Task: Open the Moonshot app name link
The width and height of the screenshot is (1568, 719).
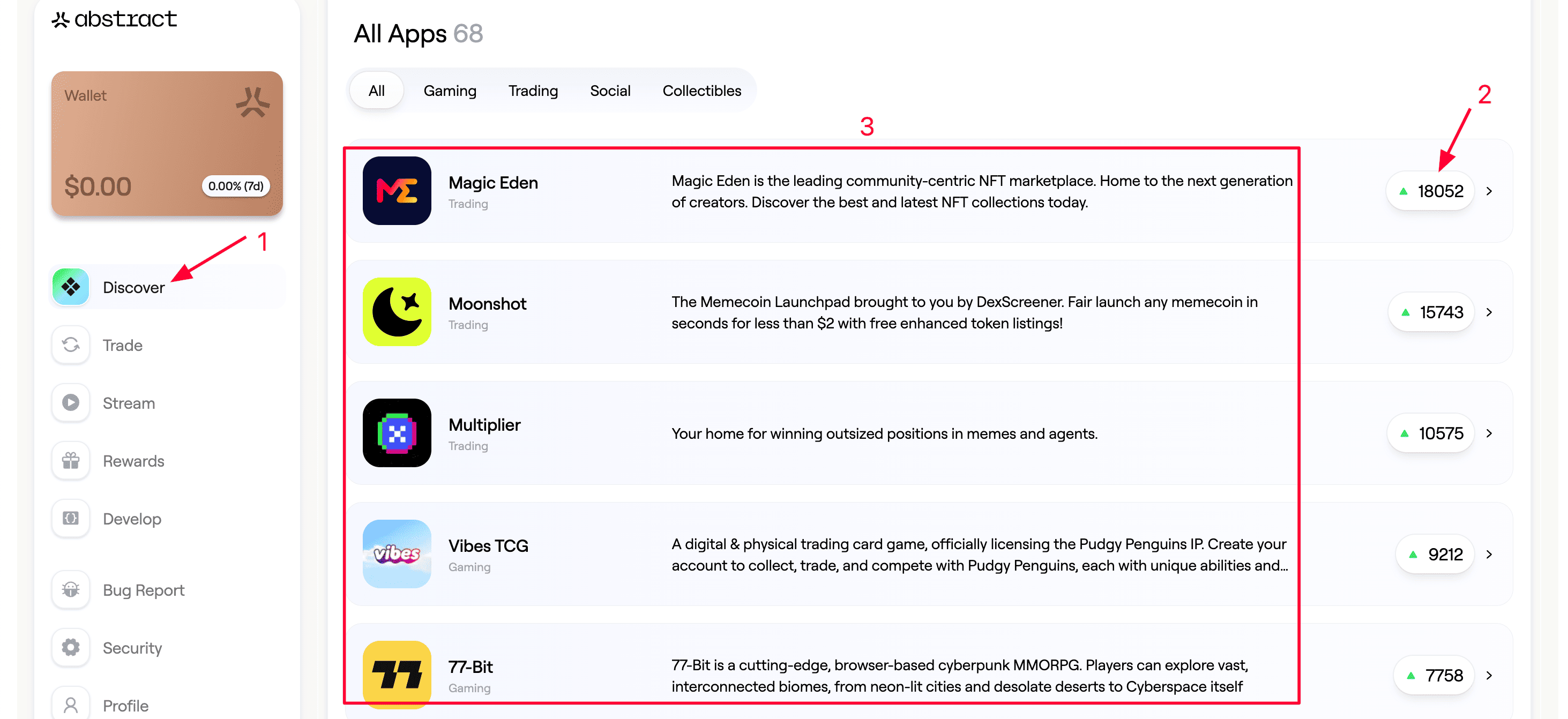Action: (x=487, y=304)
